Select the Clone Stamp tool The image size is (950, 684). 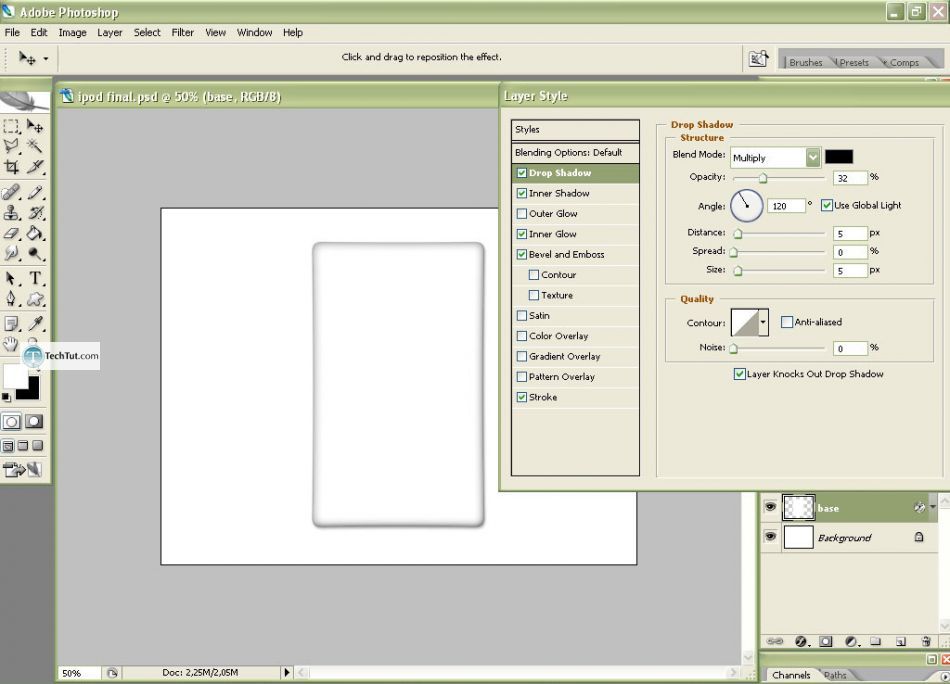click(11, 213)
